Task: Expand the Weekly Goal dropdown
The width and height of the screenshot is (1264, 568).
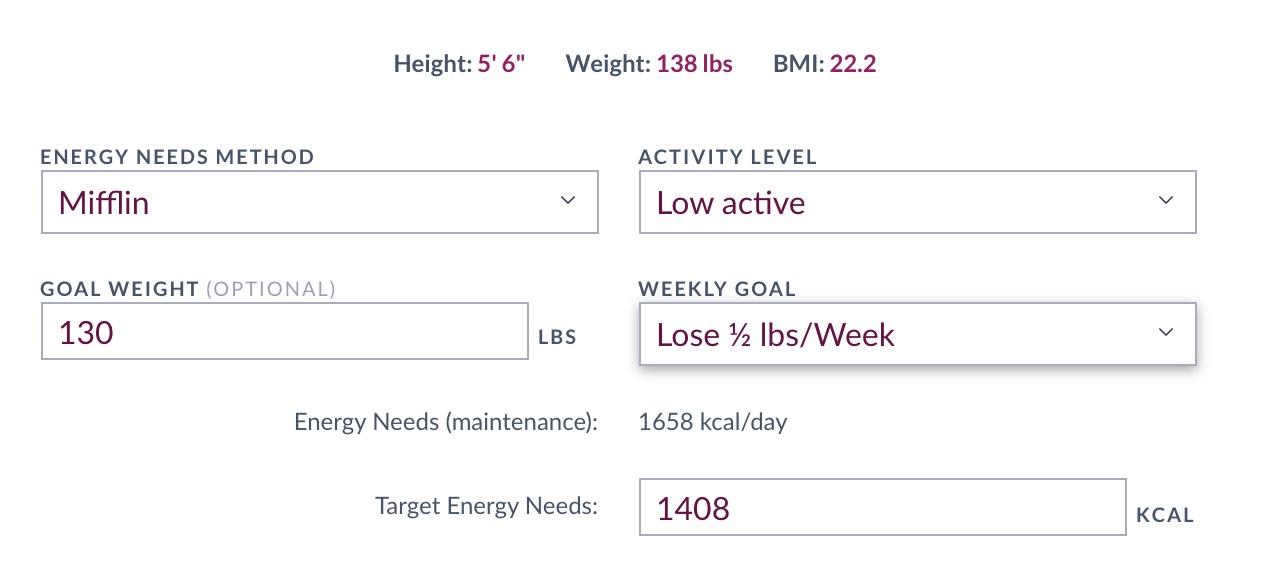Action: click(917, 334)
